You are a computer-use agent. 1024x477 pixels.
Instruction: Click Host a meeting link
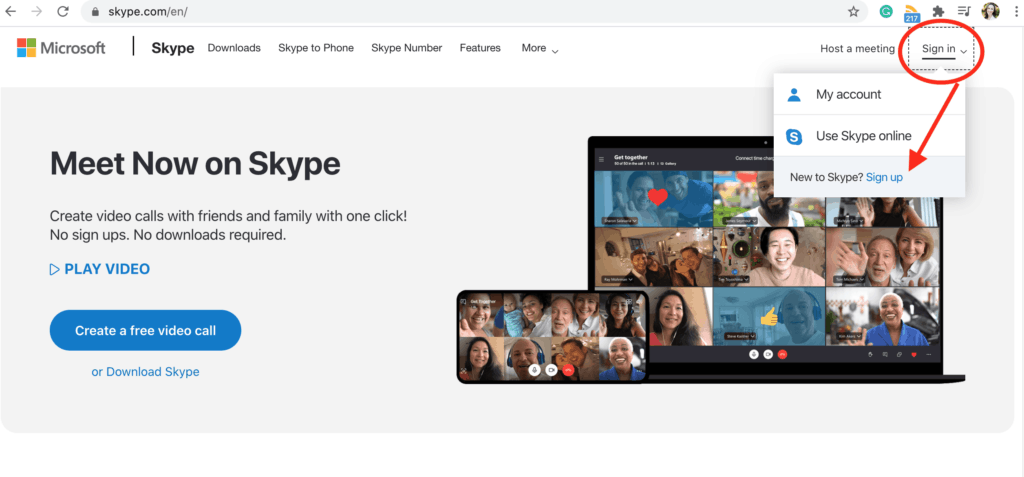857,49
